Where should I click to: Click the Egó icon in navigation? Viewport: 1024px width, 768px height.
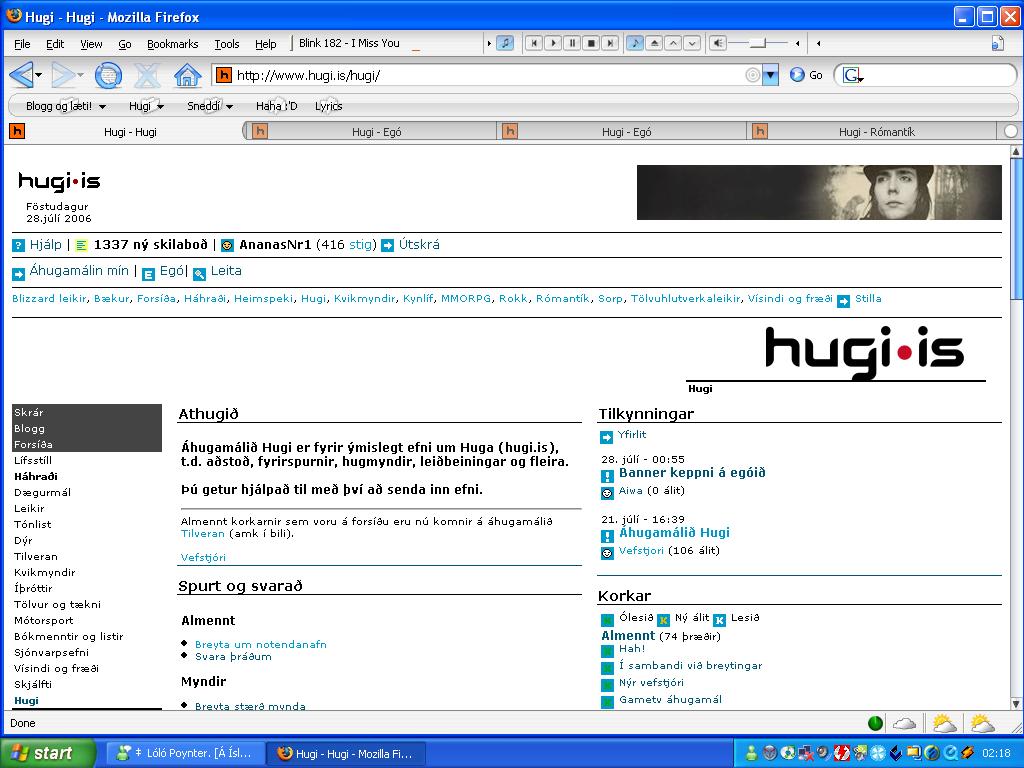point(149,274)
